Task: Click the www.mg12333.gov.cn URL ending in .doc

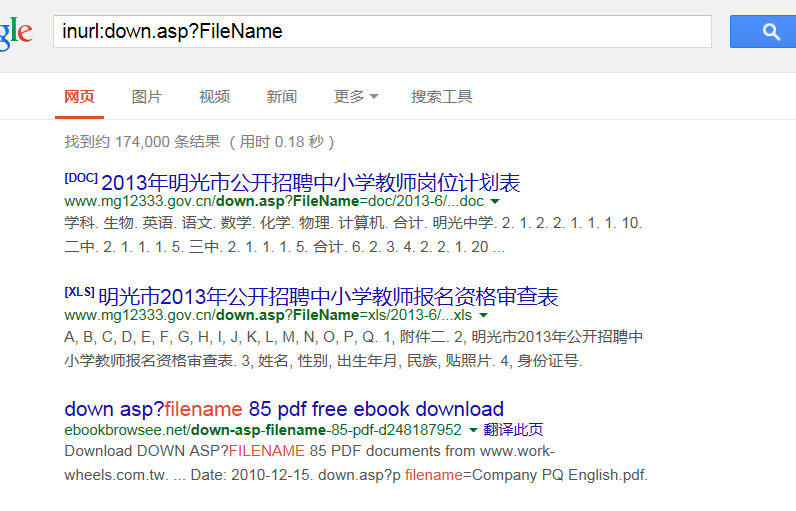Action: point(274,201)
